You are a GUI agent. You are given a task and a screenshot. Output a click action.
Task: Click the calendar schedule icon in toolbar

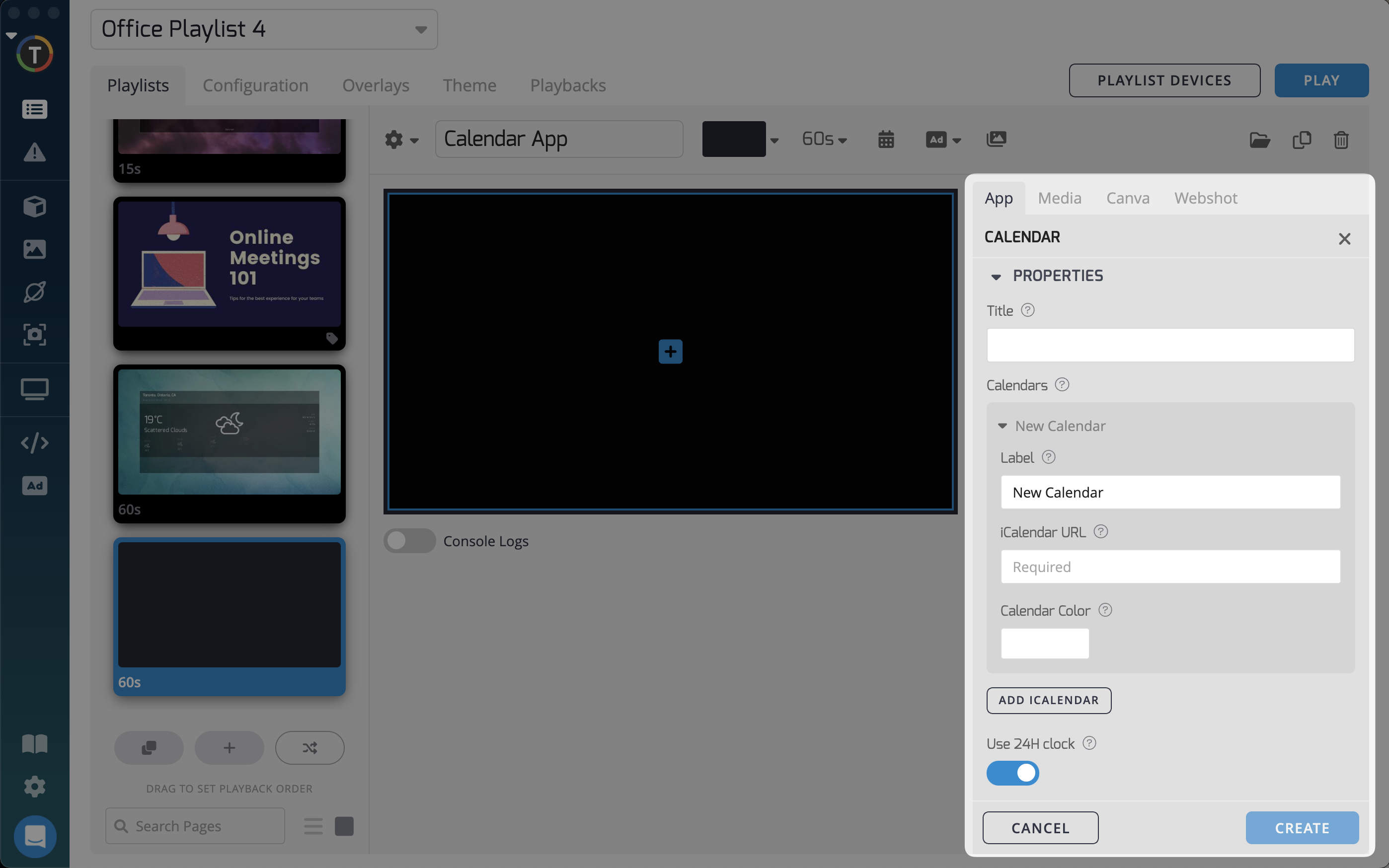pos(885,140)
